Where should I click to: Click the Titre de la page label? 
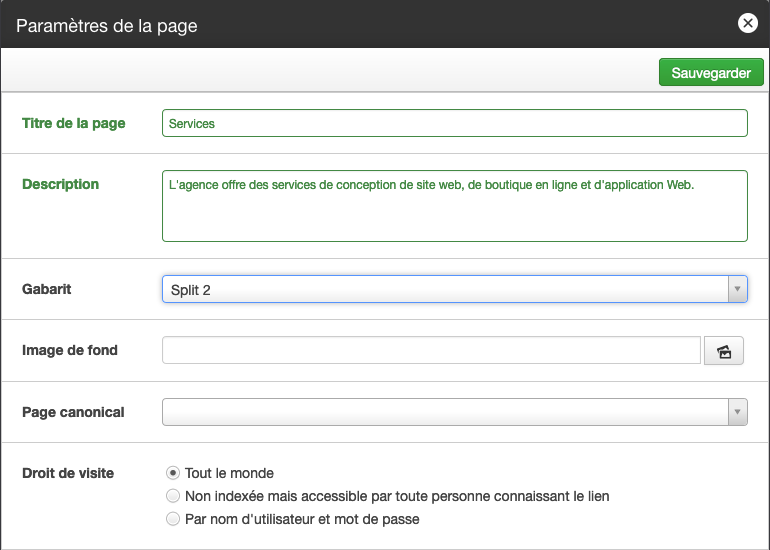click(74, 123)
